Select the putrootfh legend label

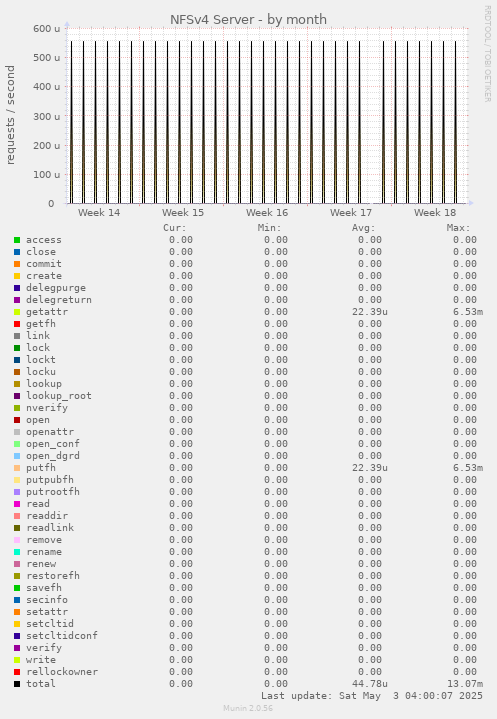click(53, 492)
